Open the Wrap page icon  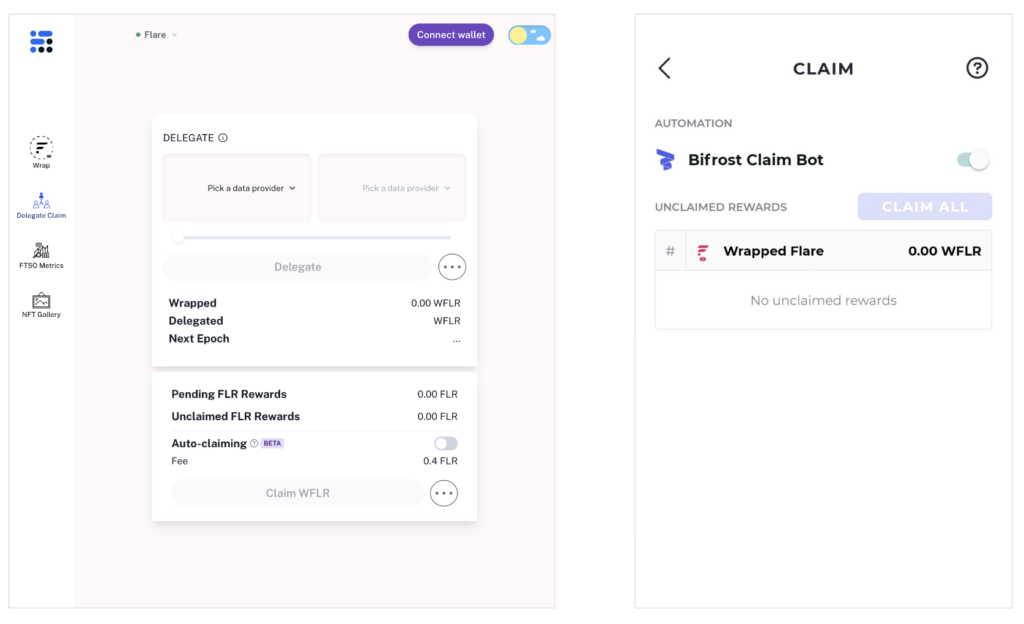click(x=41, y=149)
